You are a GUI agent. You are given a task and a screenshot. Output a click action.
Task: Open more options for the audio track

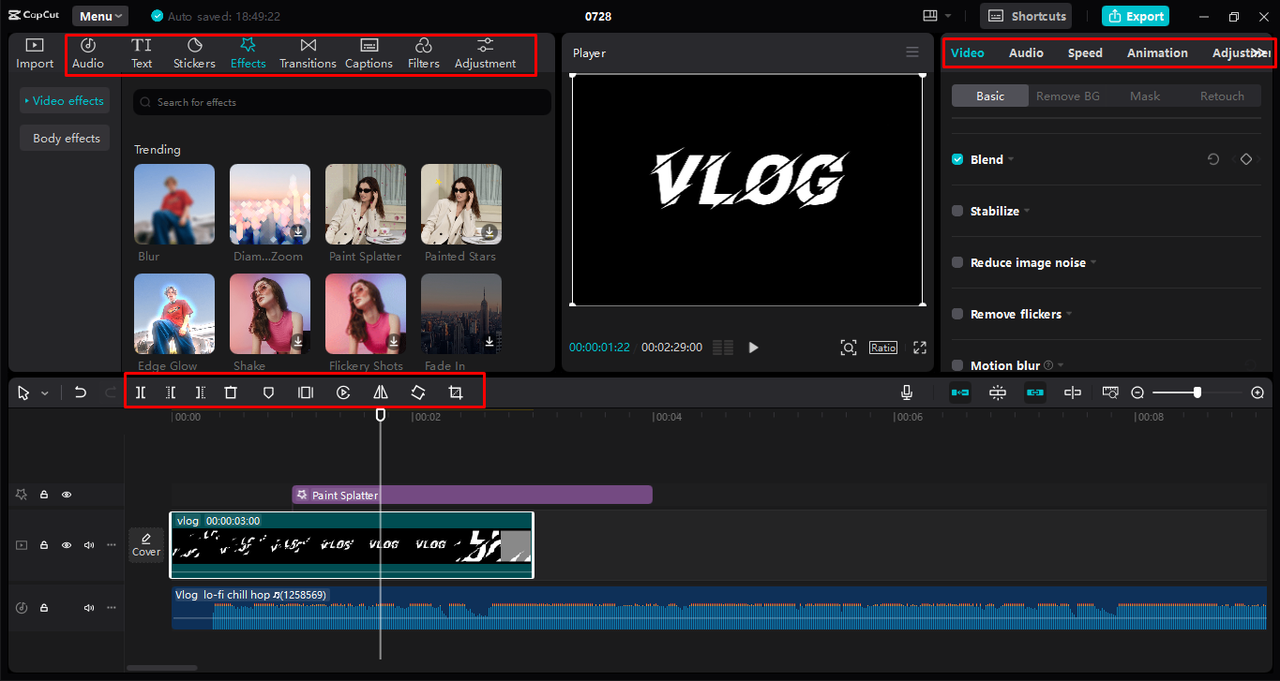coord(111,607)
